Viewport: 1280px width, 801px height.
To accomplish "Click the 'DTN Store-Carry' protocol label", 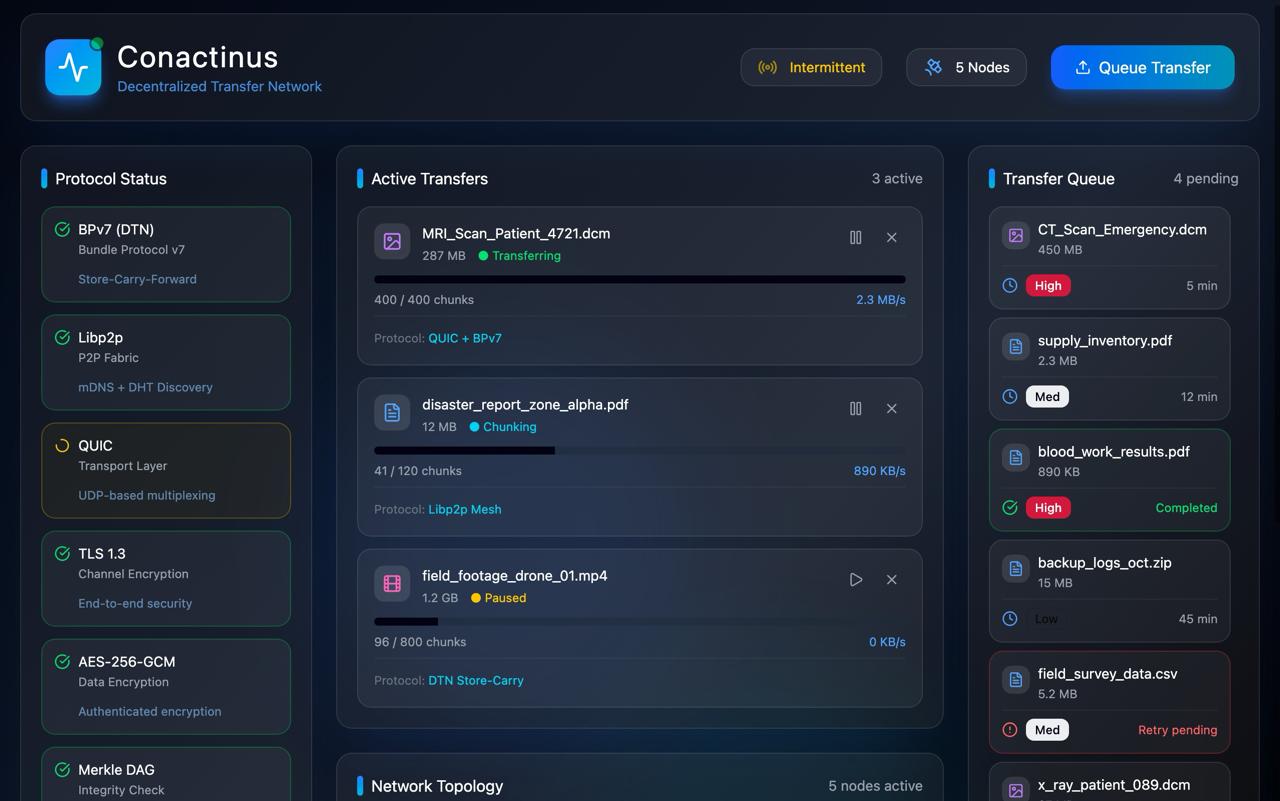I will click(476, 680).
